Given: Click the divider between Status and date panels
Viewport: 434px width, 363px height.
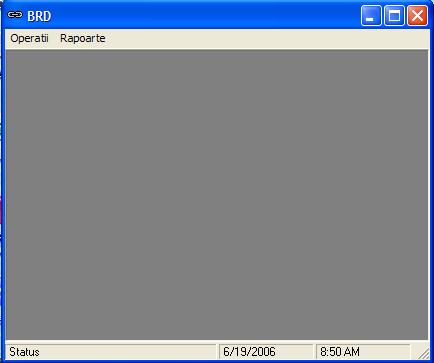Looking at the screenshot, I should (218, 352).
